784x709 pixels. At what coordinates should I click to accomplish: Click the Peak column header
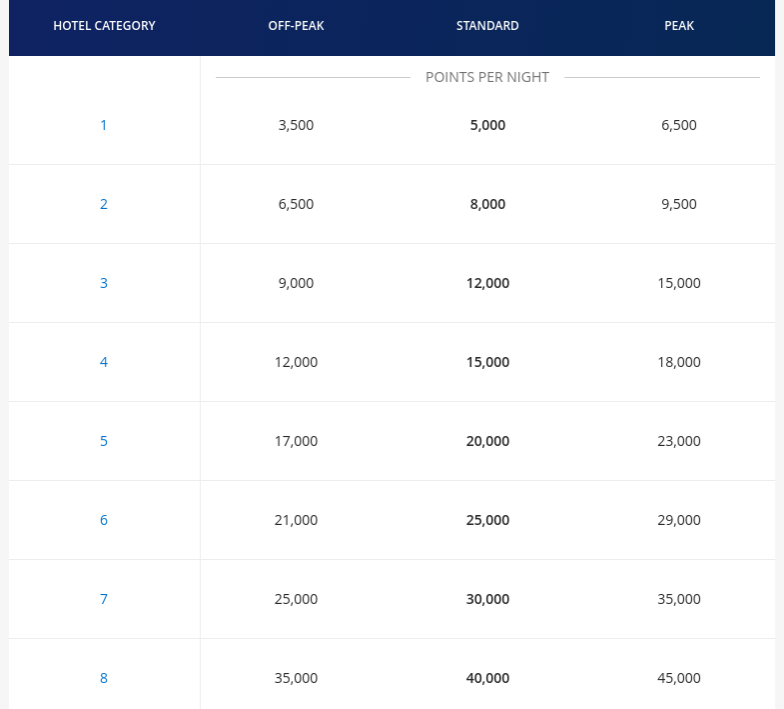coord(679,26)
